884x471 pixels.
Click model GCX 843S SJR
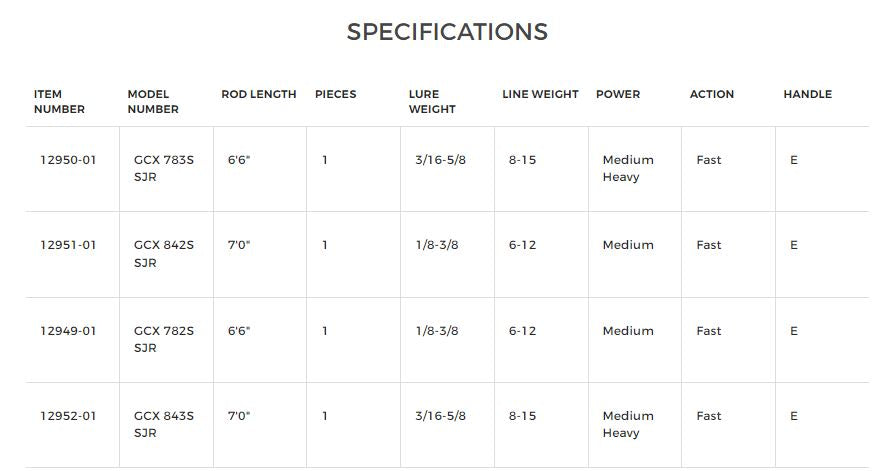[164, 424]
